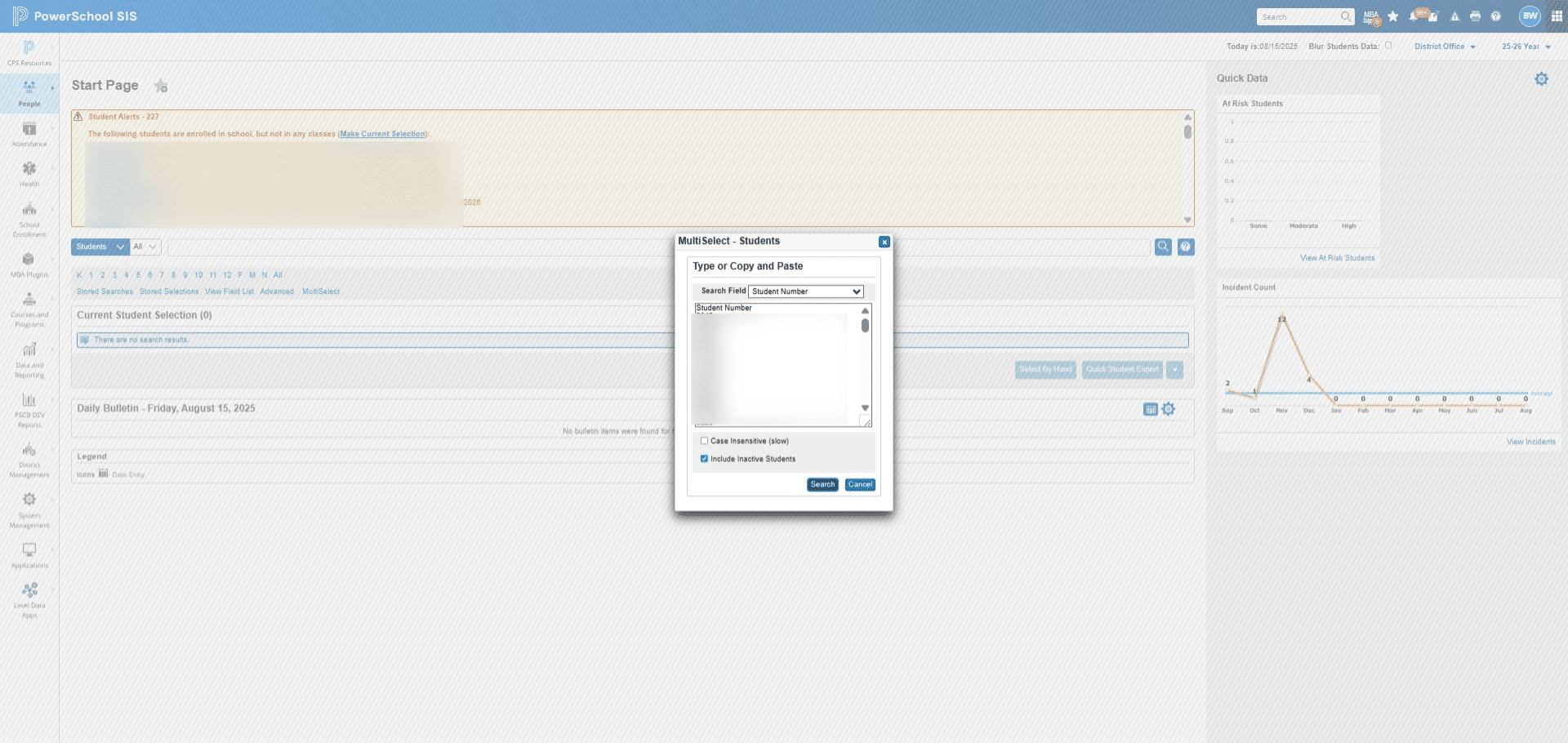
Task: Open the Search Field Student Number dropdown
Action: coord(806,291)
